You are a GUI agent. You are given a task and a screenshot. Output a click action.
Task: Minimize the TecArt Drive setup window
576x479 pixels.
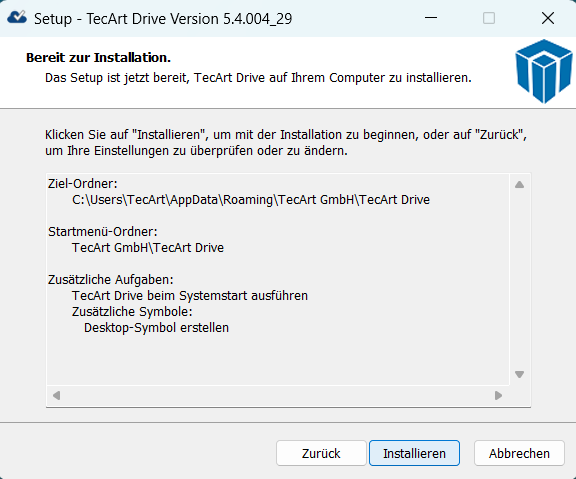431,18
